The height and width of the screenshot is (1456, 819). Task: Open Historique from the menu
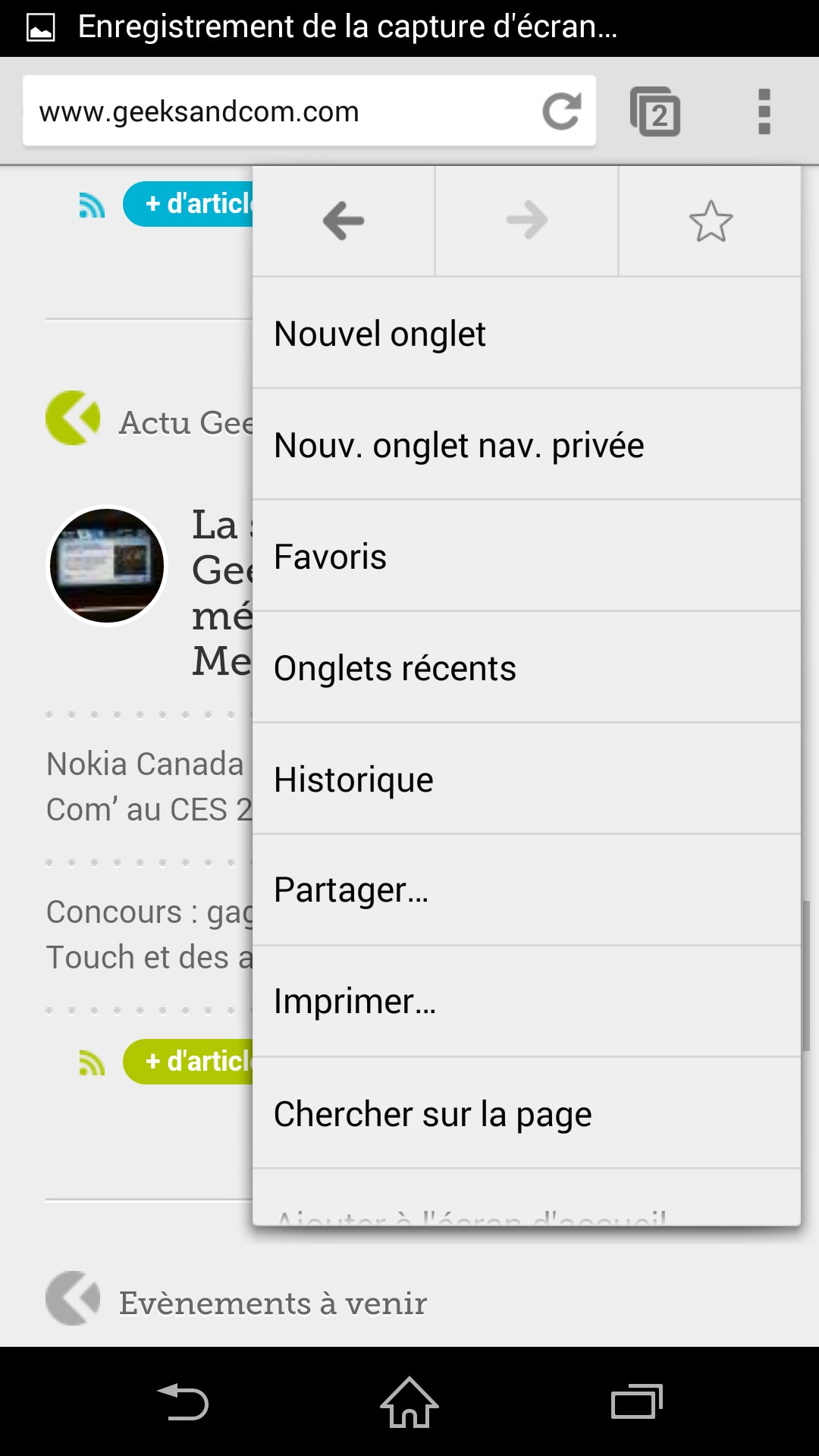click(x=526, y=780)
